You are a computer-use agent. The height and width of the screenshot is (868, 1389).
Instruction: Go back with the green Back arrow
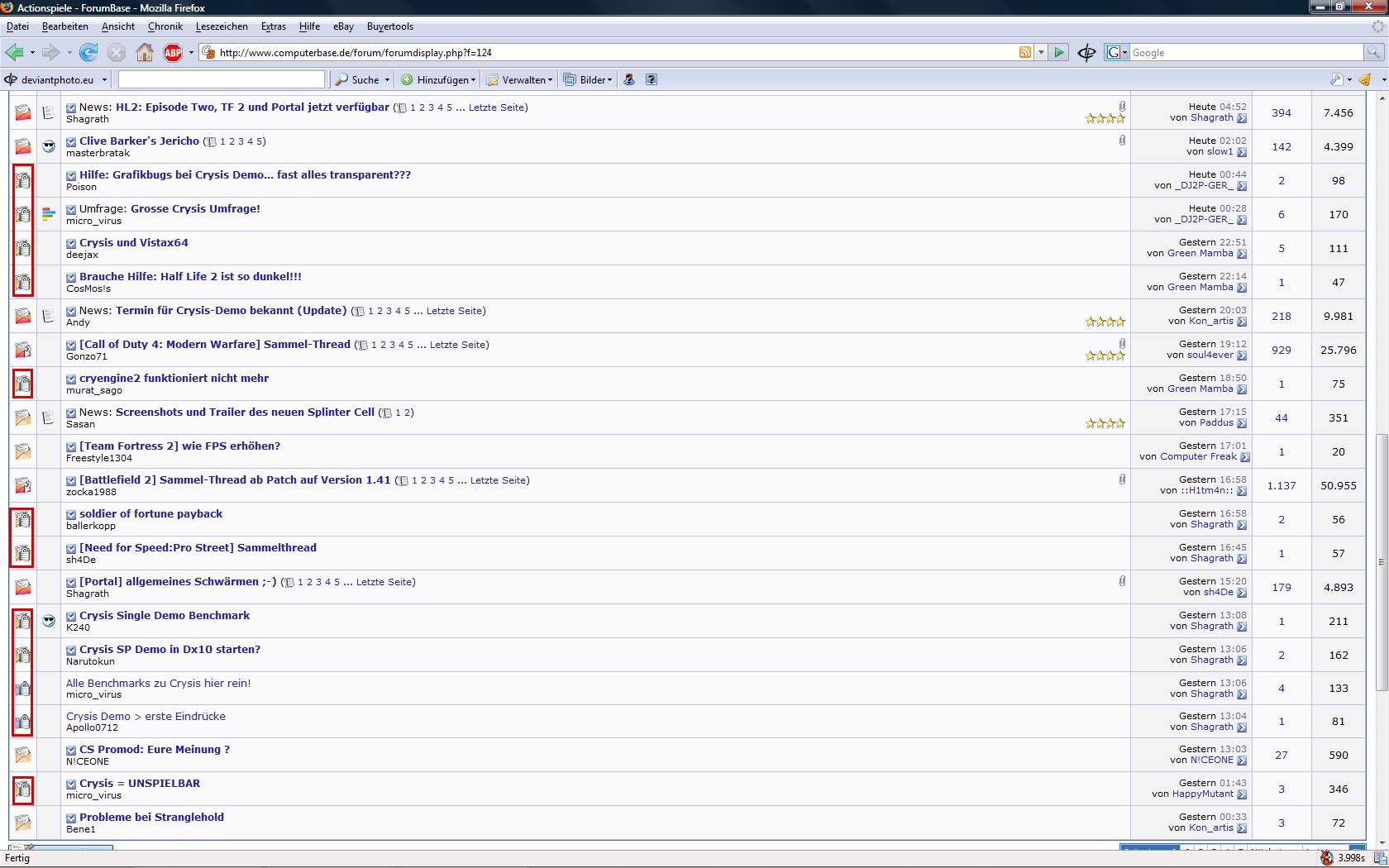point(14,53)
